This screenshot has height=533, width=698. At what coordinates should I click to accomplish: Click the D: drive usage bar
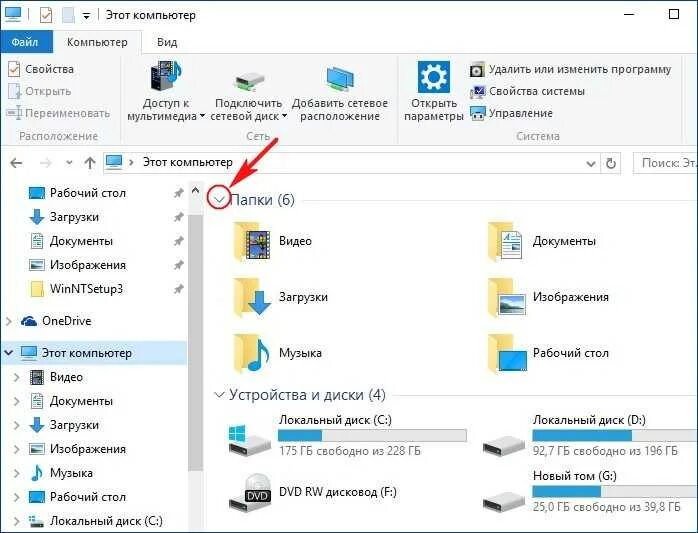615,435
